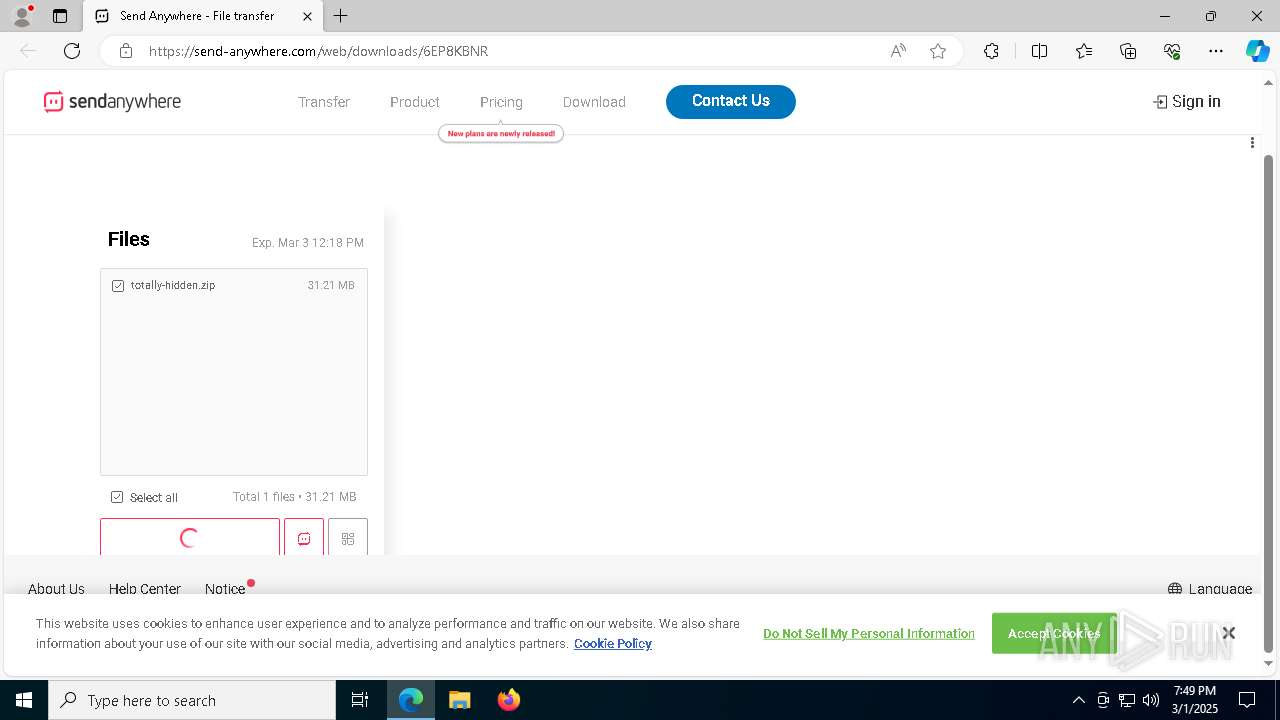Click the taskbar search box
The width and height of the screenshot is (1280, 720).
(x=192, y=700)
